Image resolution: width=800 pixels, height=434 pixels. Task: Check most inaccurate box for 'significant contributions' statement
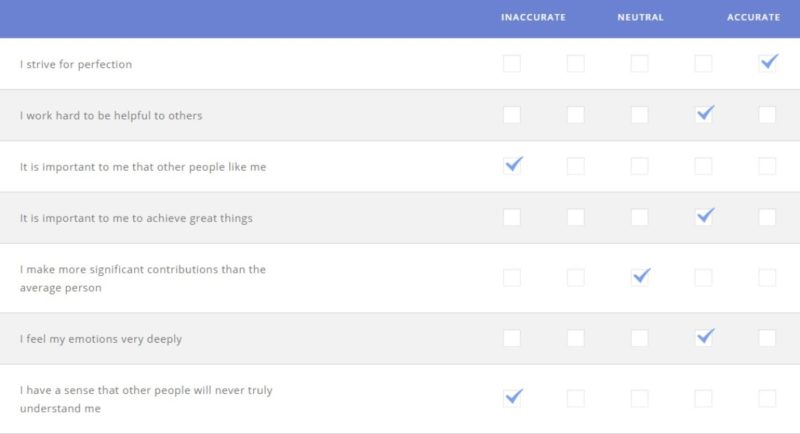(512, 277)
